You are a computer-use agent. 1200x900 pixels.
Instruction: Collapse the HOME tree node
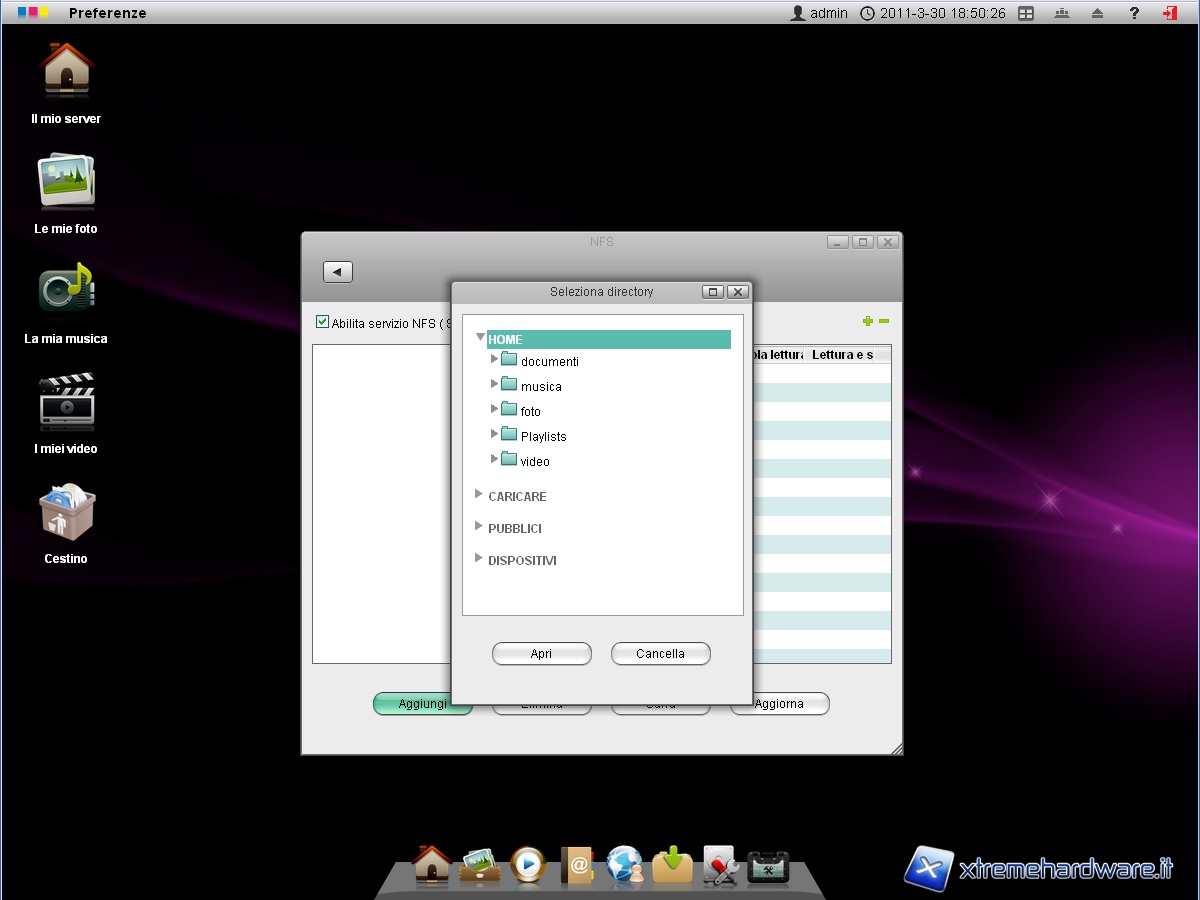pyautogui.click(x=480, y=338)
